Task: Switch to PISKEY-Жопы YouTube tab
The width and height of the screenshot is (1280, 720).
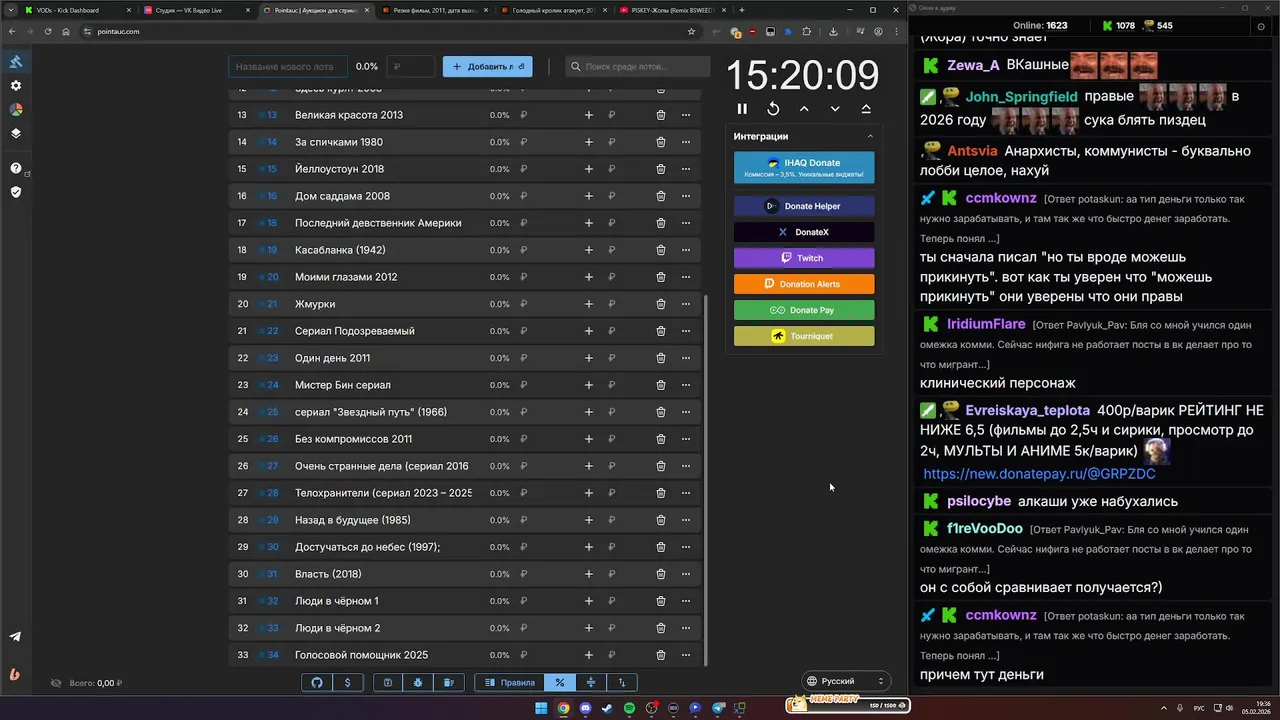Action: pyautogui.click(x=675, y=10)
